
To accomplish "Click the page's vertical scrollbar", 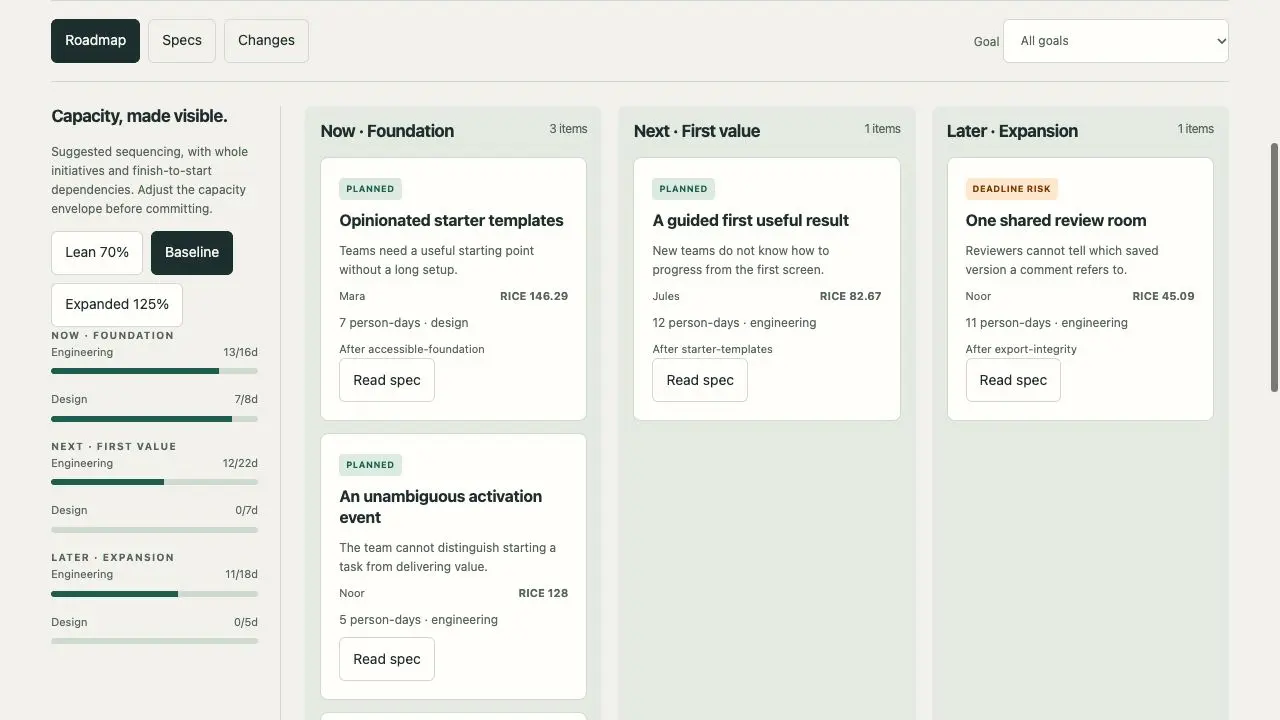I will pyautogui.click(x=1274, y=267).
